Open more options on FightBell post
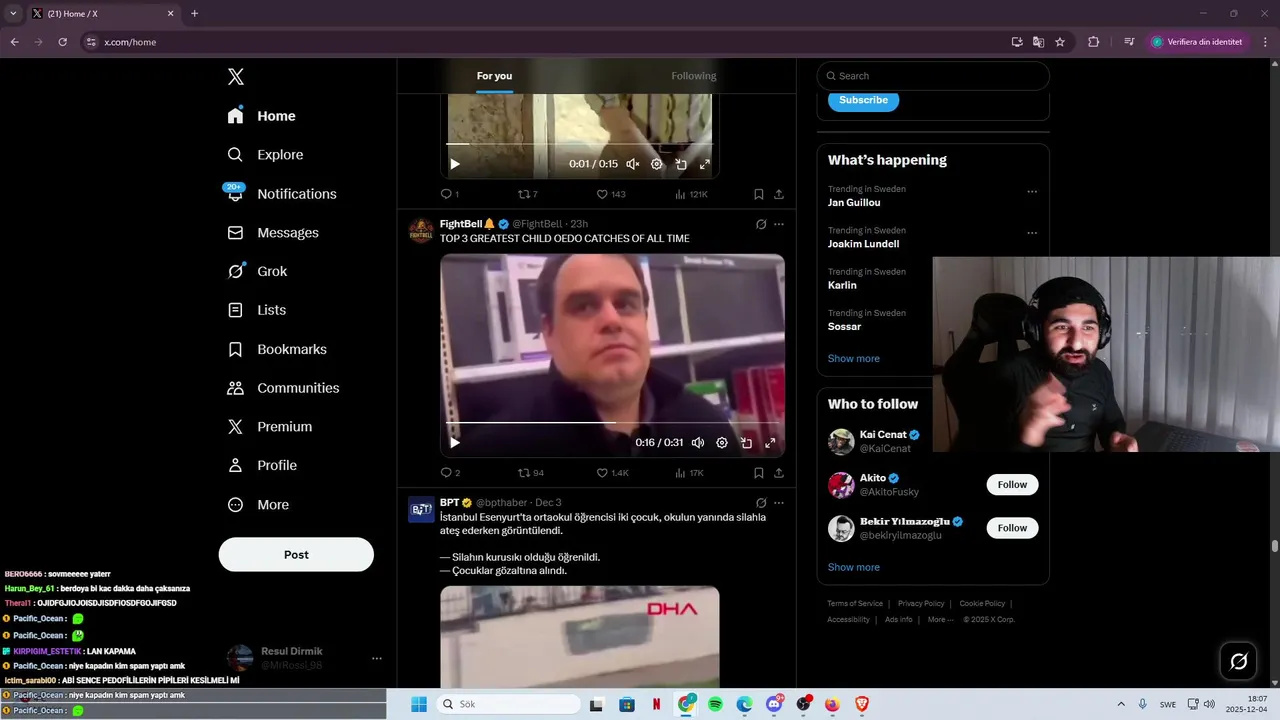1280x720 pixels. 779,224
